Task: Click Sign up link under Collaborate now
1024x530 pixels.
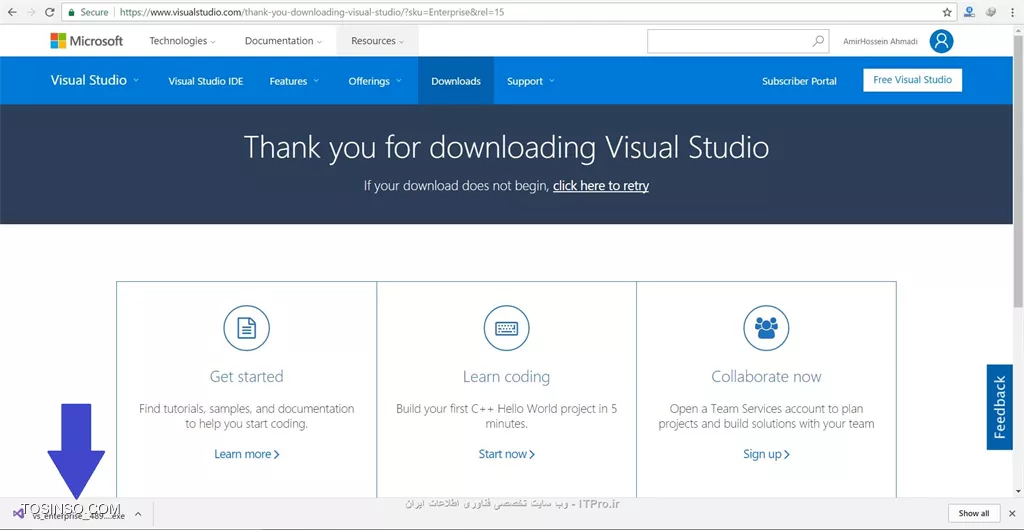Action: coord(766,454)
